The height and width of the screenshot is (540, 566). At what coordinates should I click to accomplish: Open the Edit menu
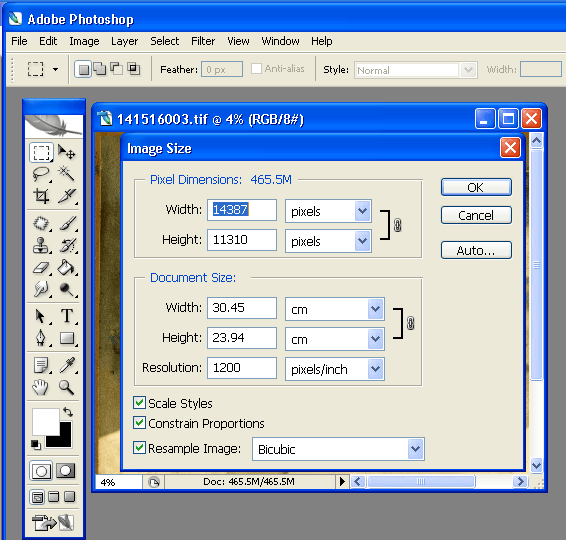[48, 41]
